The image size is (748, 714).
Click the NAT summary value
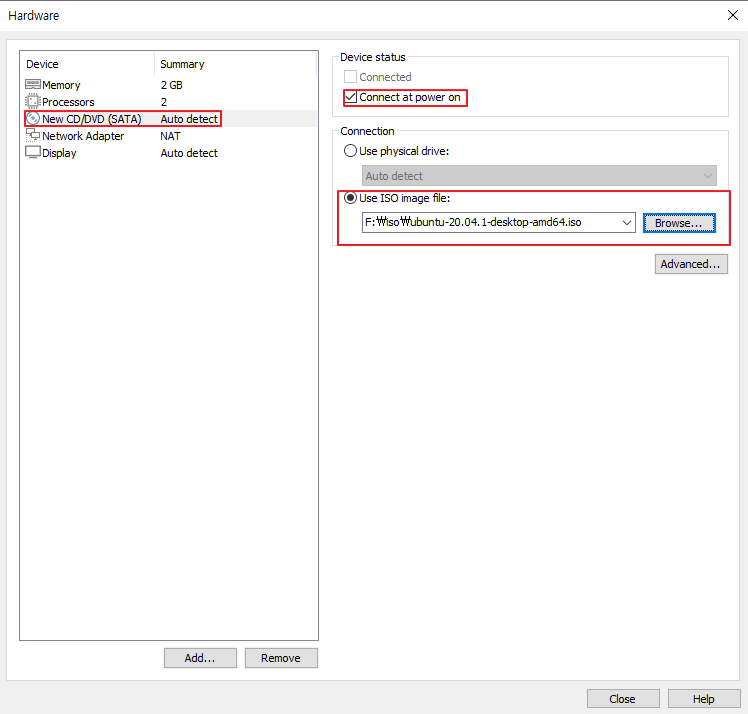click(x=170, y=136)
